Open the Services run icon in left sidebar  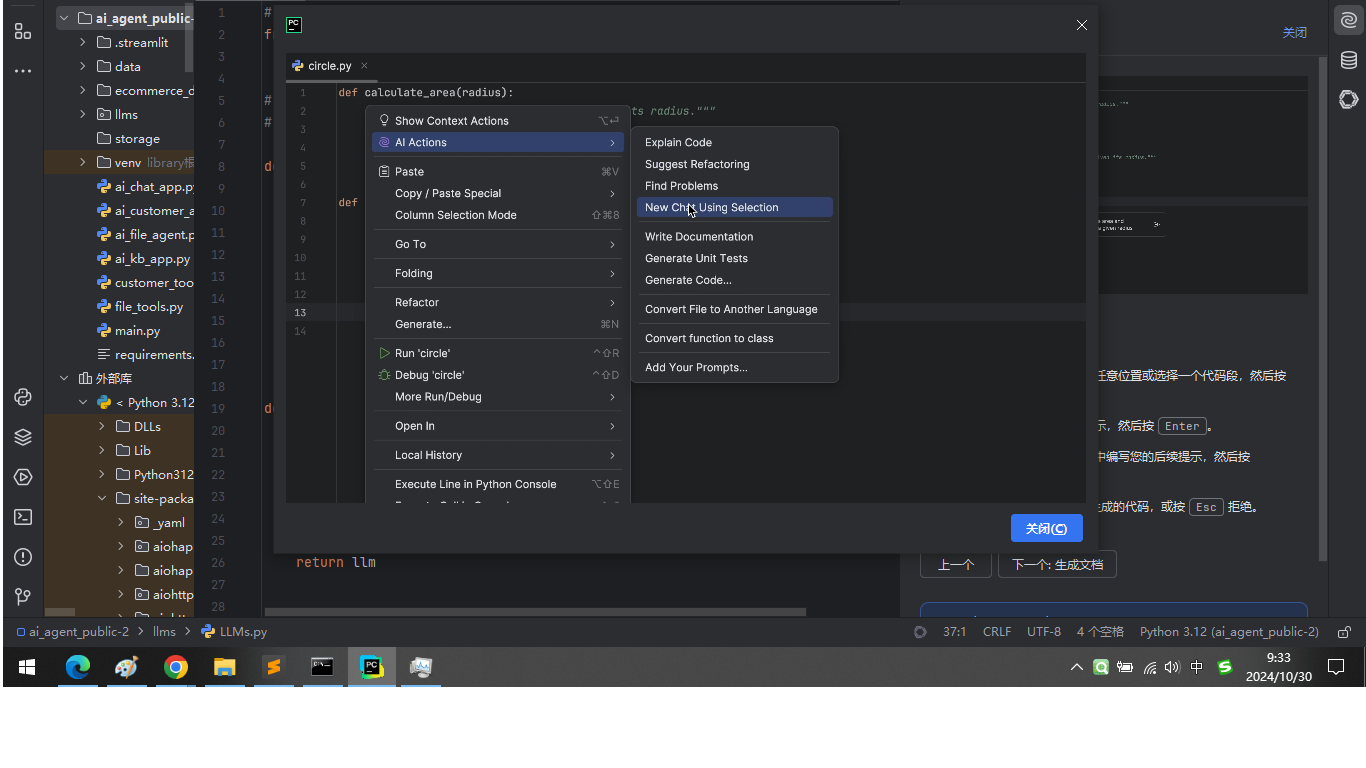23,477
